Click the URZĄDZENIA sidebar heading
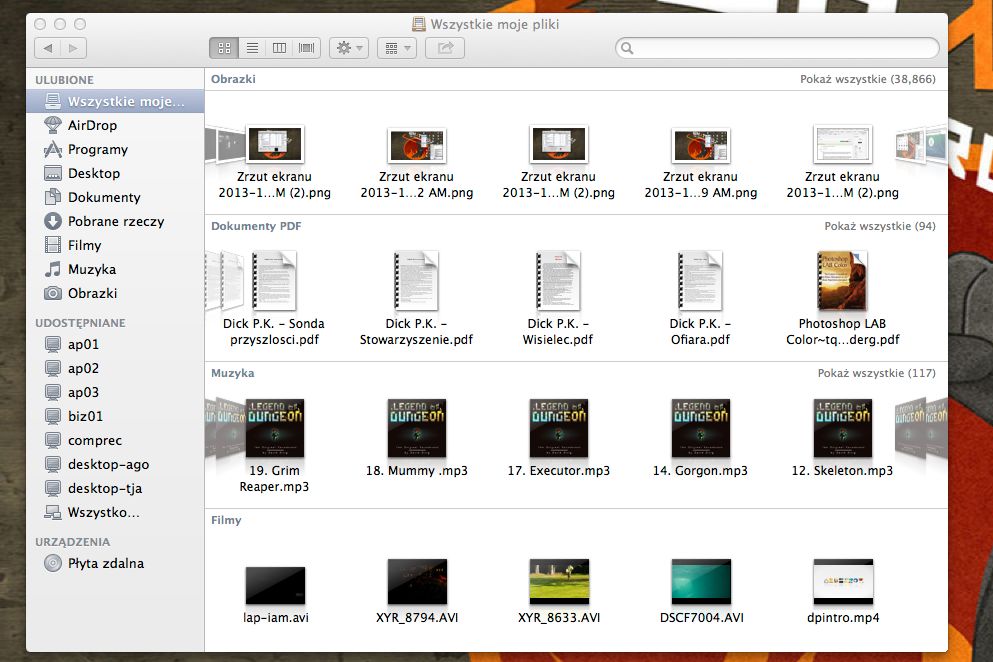This screenshot has width=993, height=662. tap(73, 542)
